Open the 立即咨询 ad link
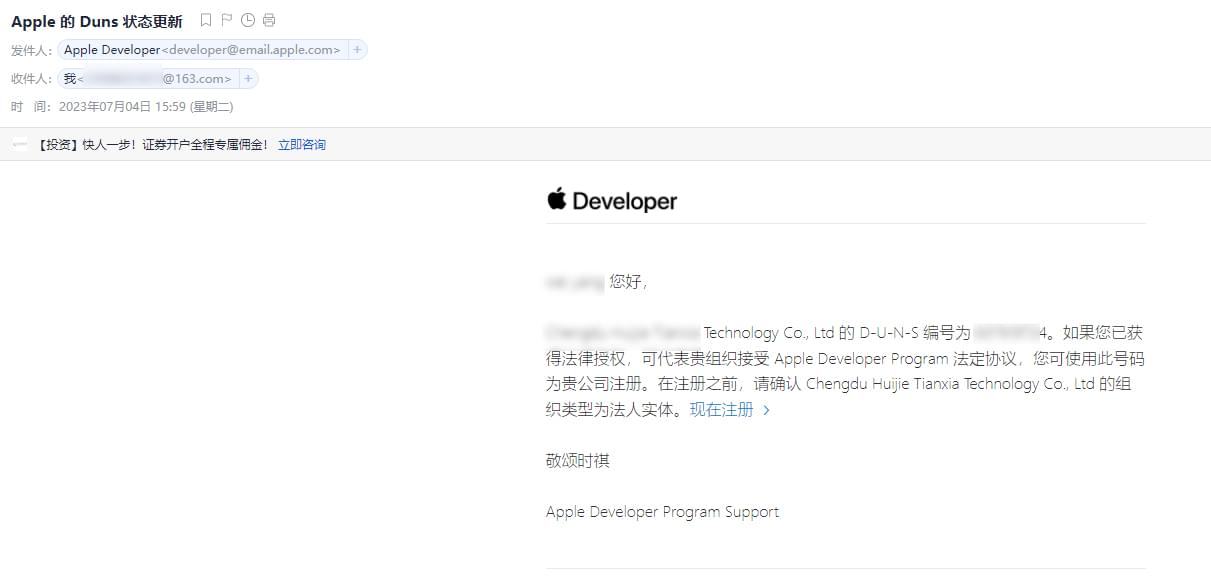 click(x=301, y=145)
